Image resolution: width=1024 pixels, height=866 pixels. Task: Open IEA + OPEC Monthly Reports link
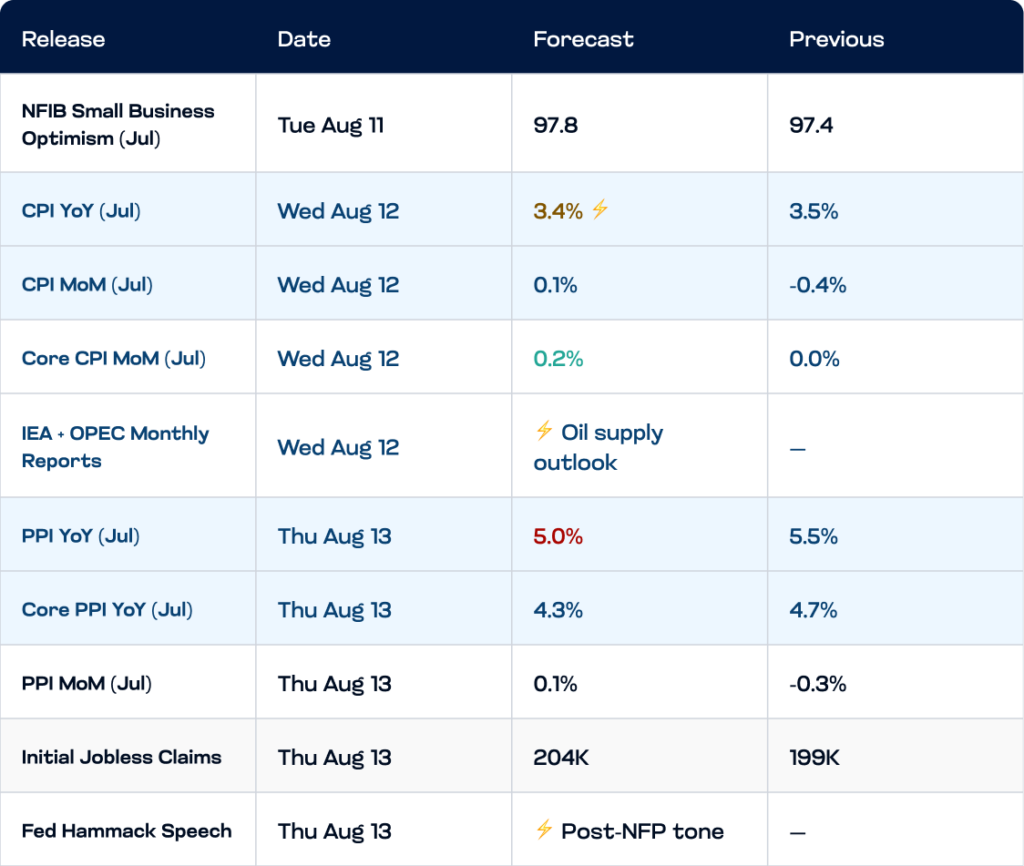[x=115, y=447]
